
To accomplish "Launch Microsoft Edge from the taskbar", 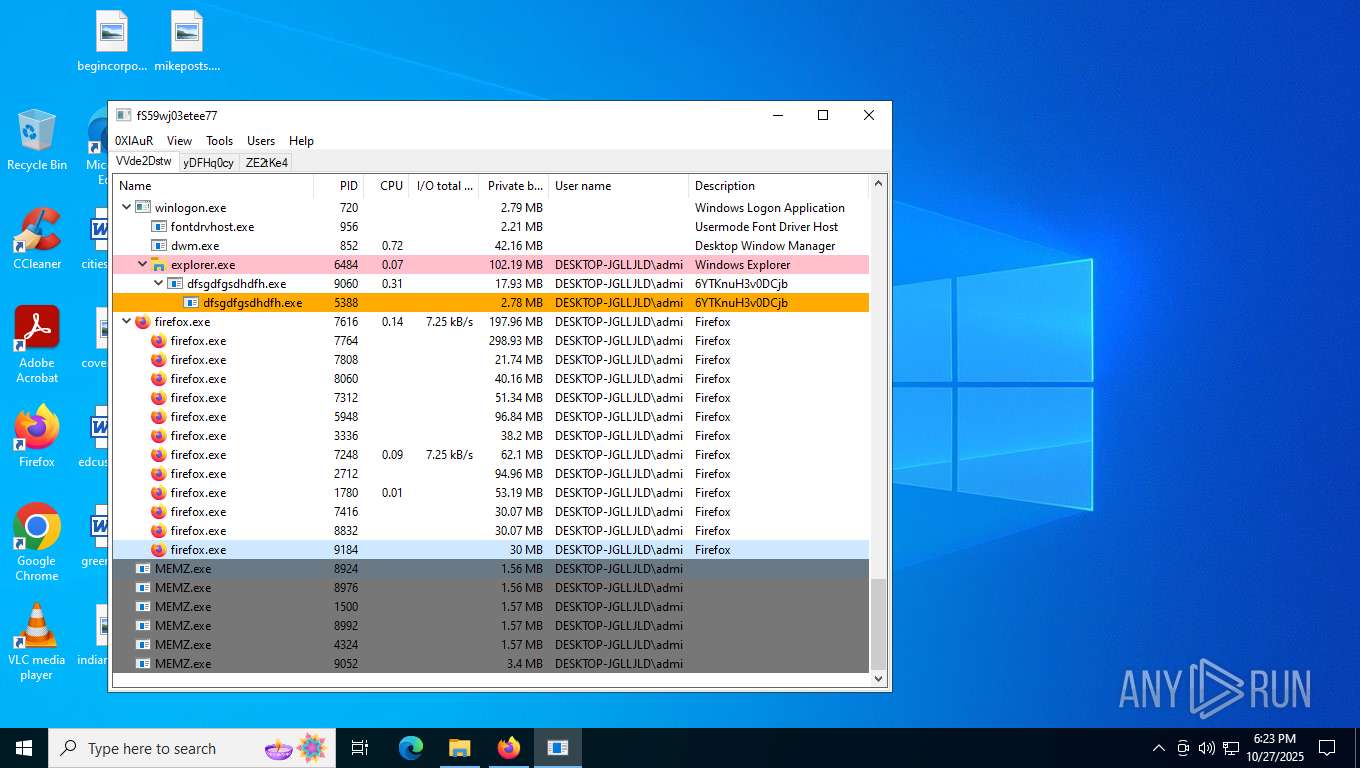I will click(x=410, y=748).
